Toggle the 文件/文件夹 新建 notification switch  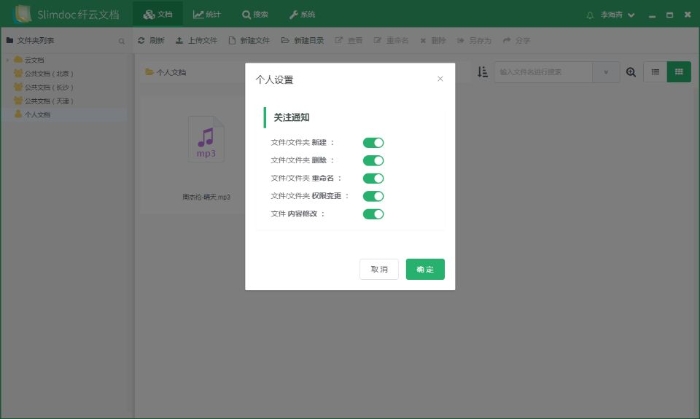(x=373, y=143)
